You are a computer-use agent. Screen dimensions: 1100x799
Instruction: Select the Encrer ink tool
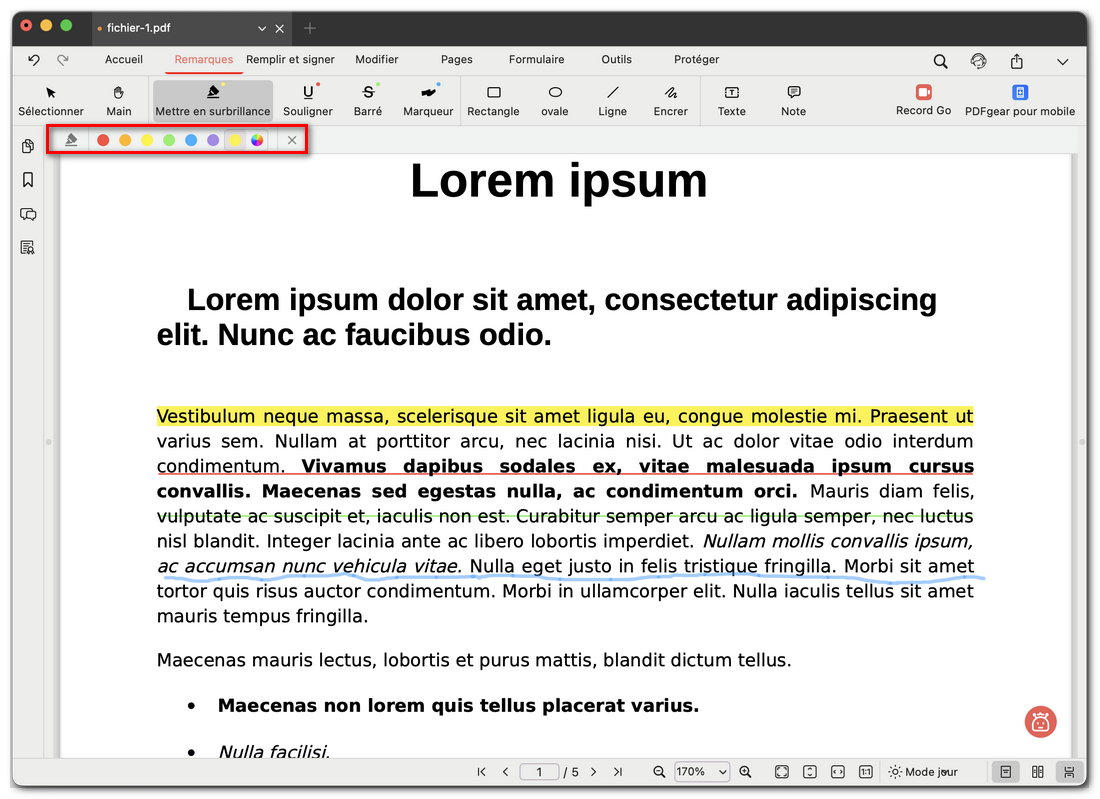tap(670, 101)
